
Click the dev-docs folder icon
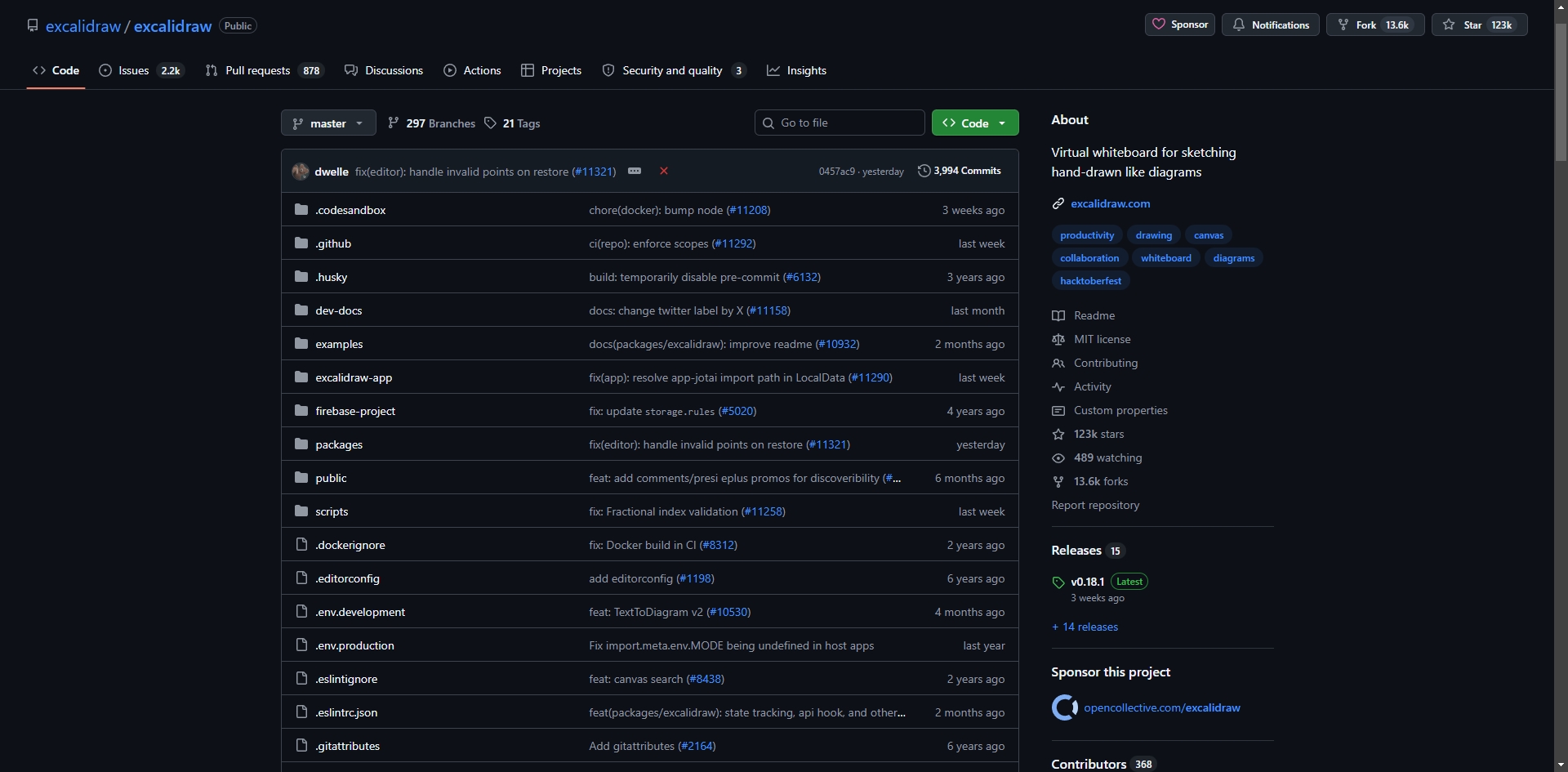(x=301, y=310)
